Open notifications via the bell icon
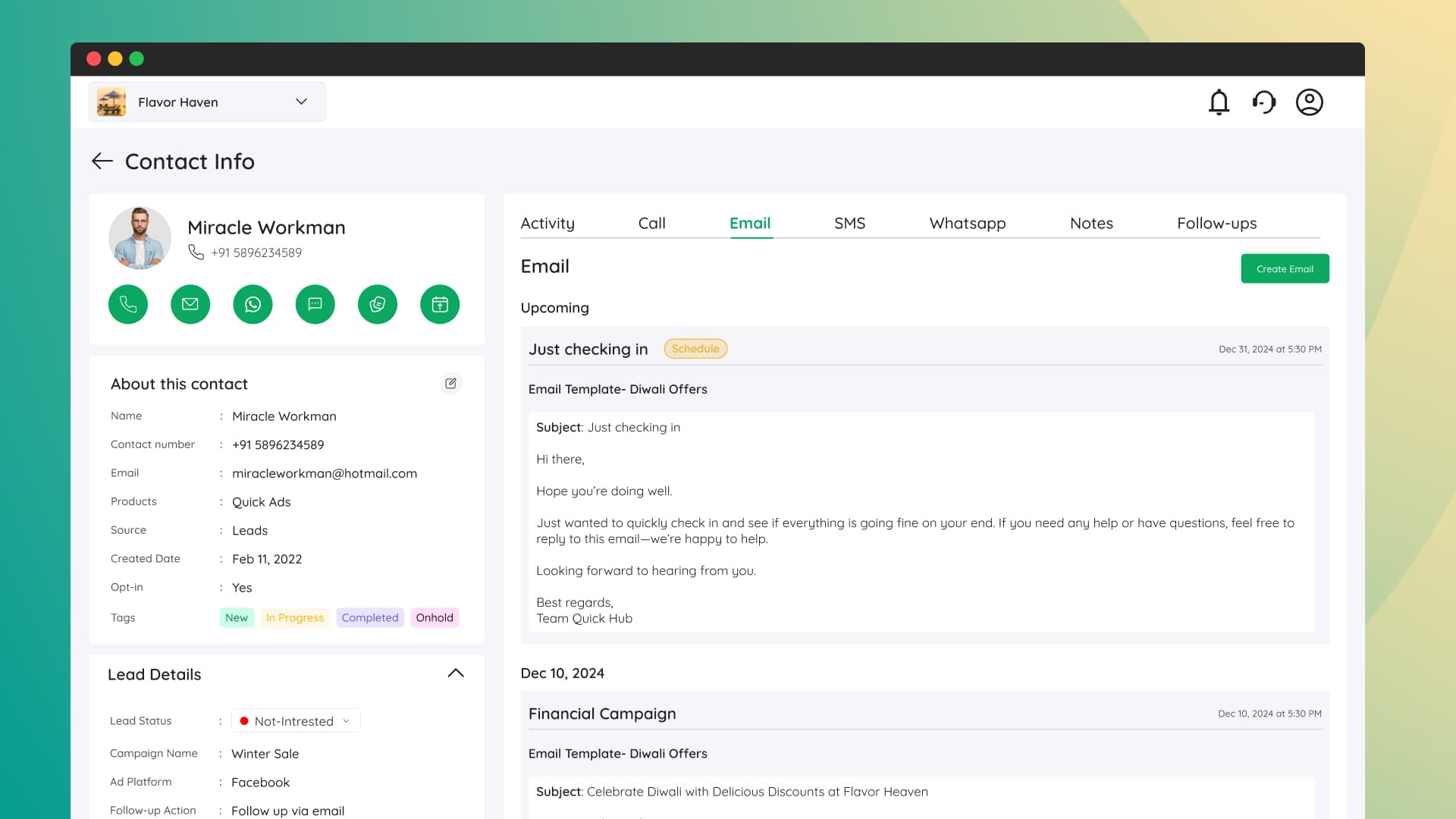 pos(1219,102)
